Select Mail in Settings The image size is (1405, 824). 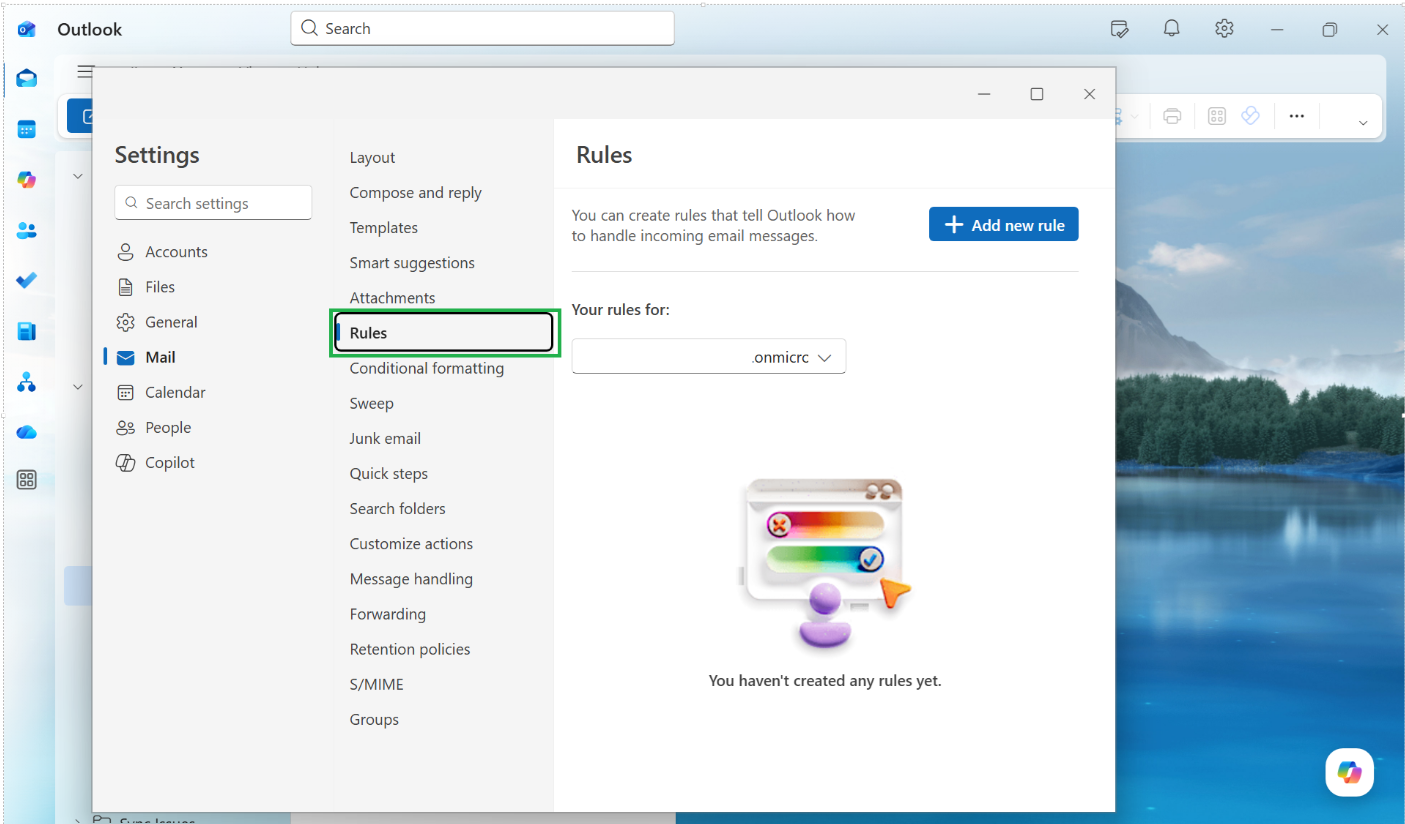tap(146, 357)
